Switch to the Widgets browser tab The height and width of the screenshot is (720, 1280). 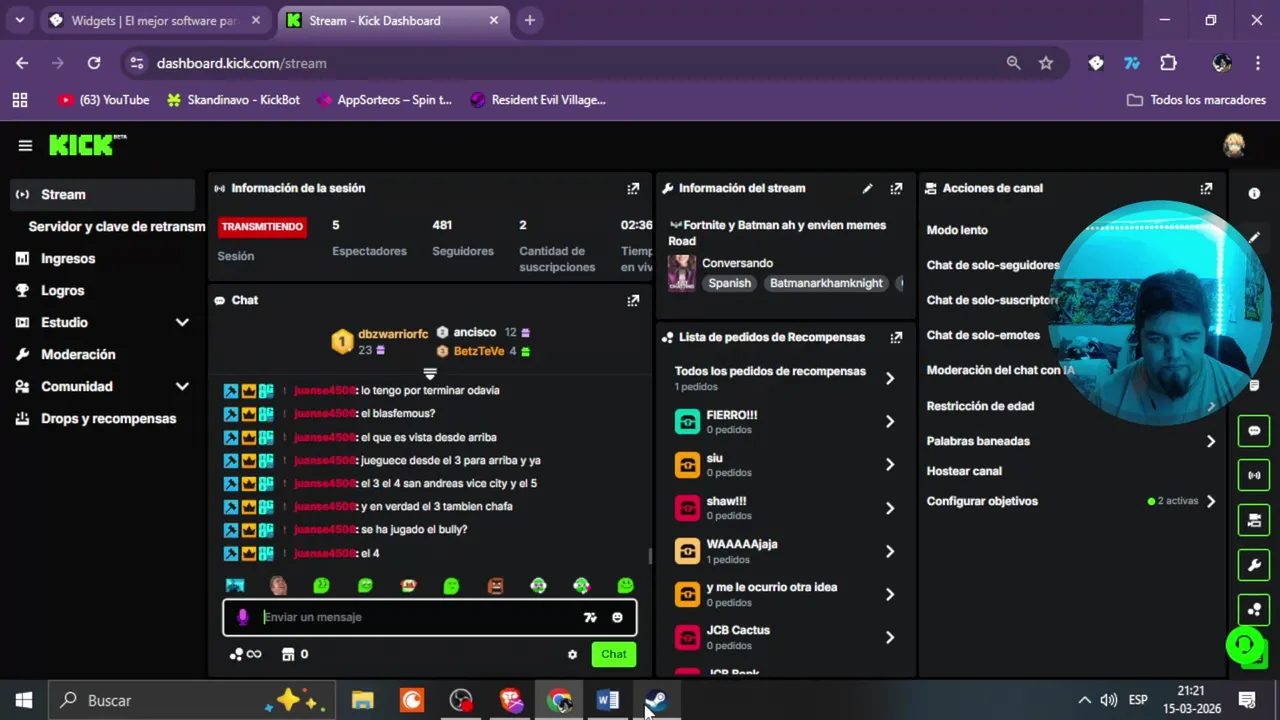[155, 20]
